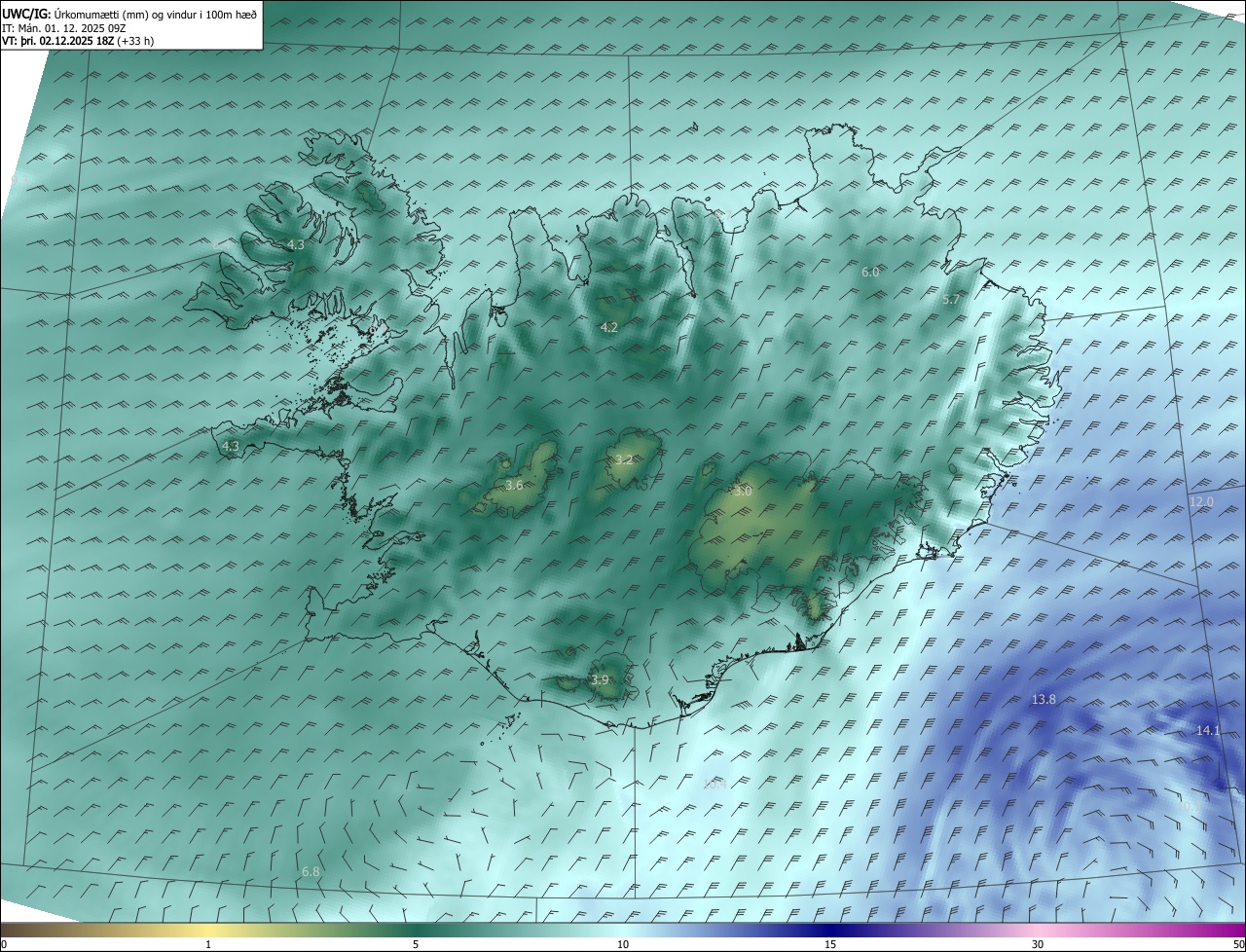Image resolution: width=1246 pixels, height=952 pixels.
Task: Click the 4.3 value on Snæfellsnes peninsula
Action: [x=231, y=446]
